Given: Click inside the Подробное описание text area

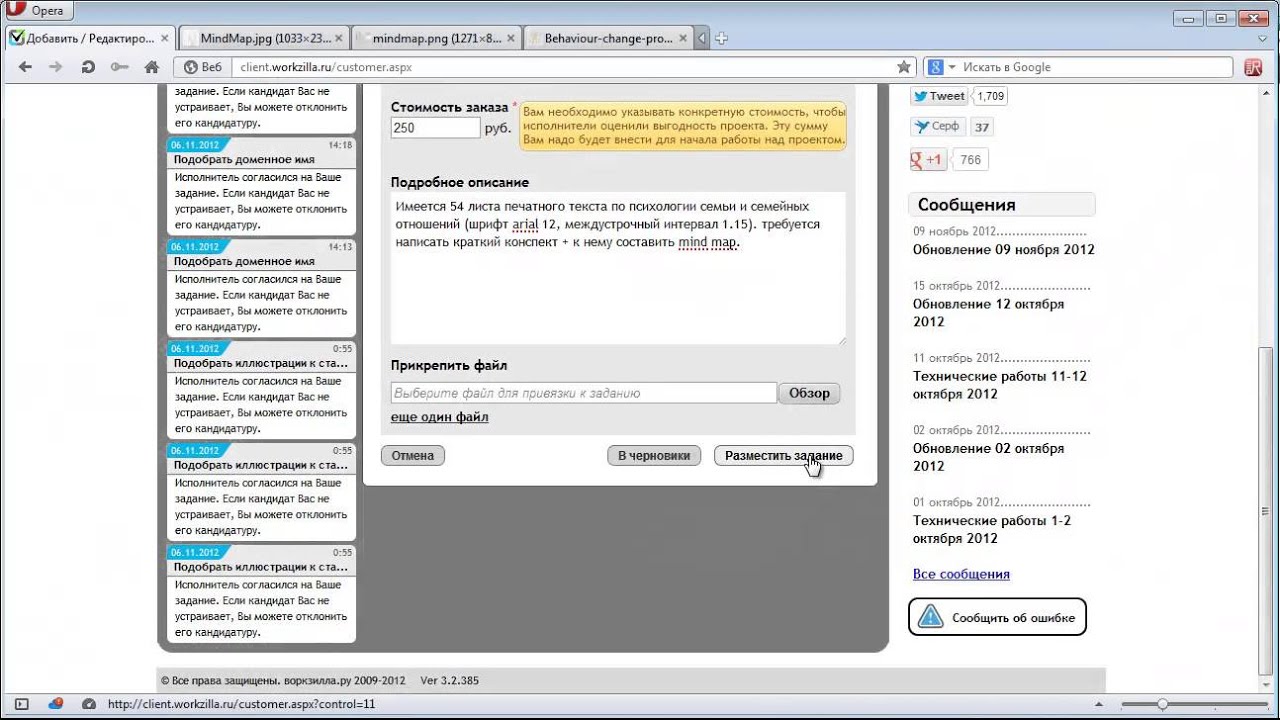Looking at the screenshot, I should pos(618,268).
